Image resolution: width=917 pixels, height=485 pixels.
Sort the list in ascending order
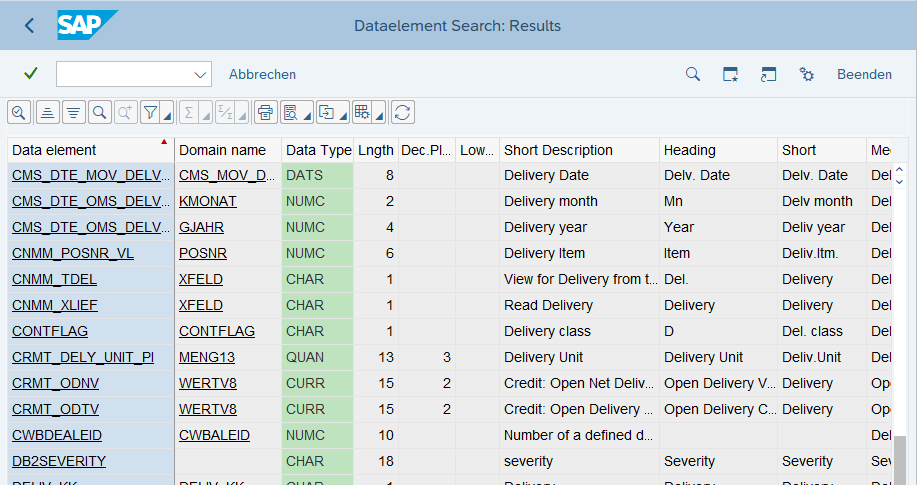pyautogui.click(x=46, y=112)
